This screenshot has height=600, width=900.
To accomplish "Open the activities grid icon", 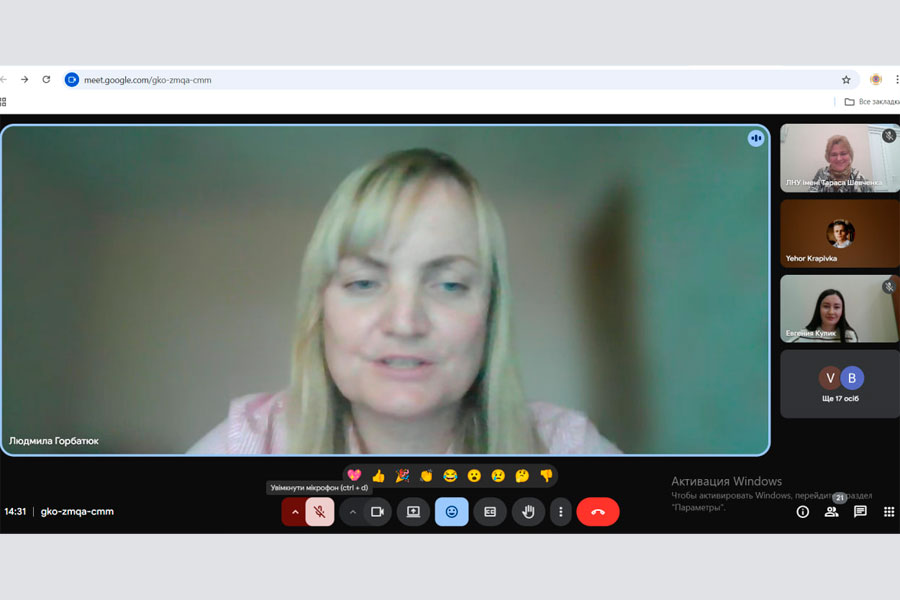I will 889,512.
